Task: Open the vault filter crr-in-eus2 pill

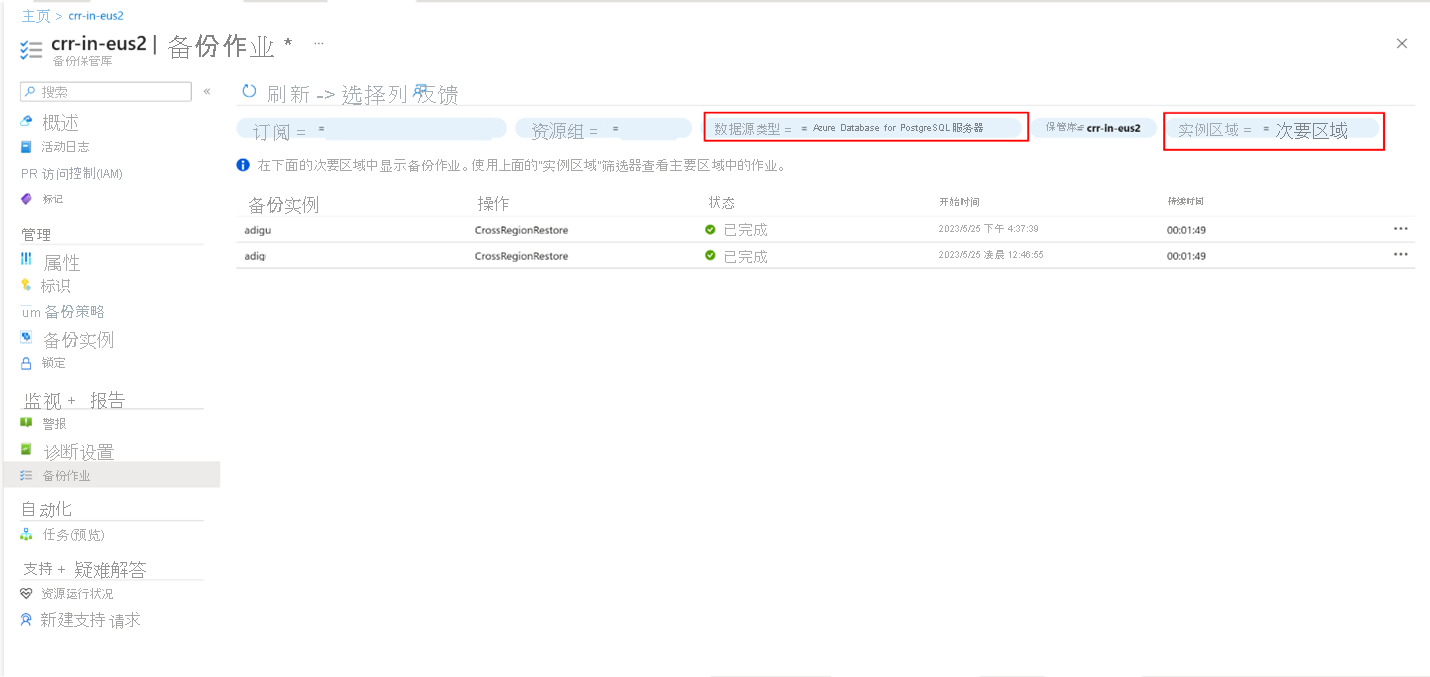Action: tap(1094, 128)
